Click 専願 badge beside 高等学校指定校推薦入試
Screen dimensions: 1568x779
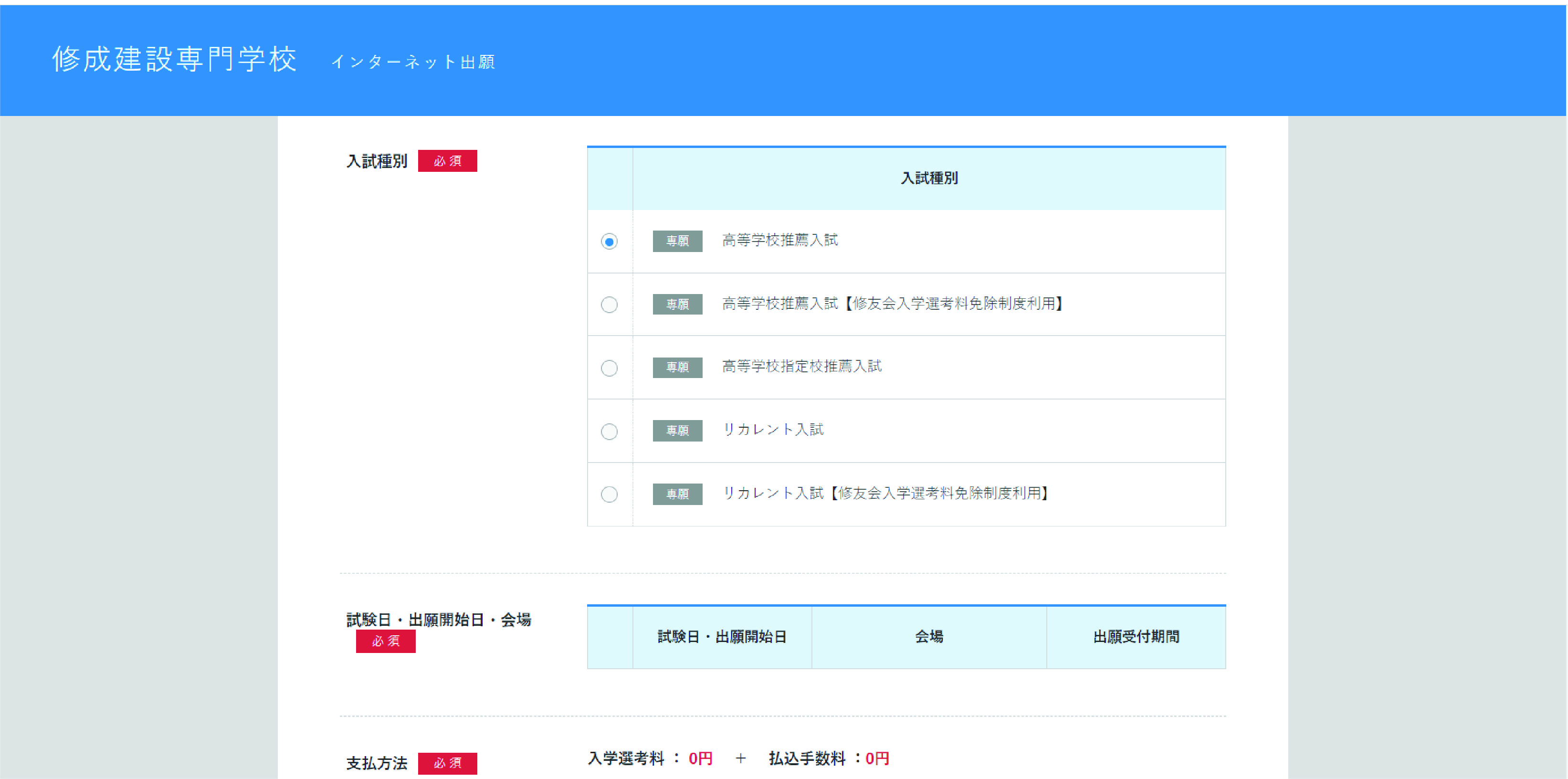677,367
